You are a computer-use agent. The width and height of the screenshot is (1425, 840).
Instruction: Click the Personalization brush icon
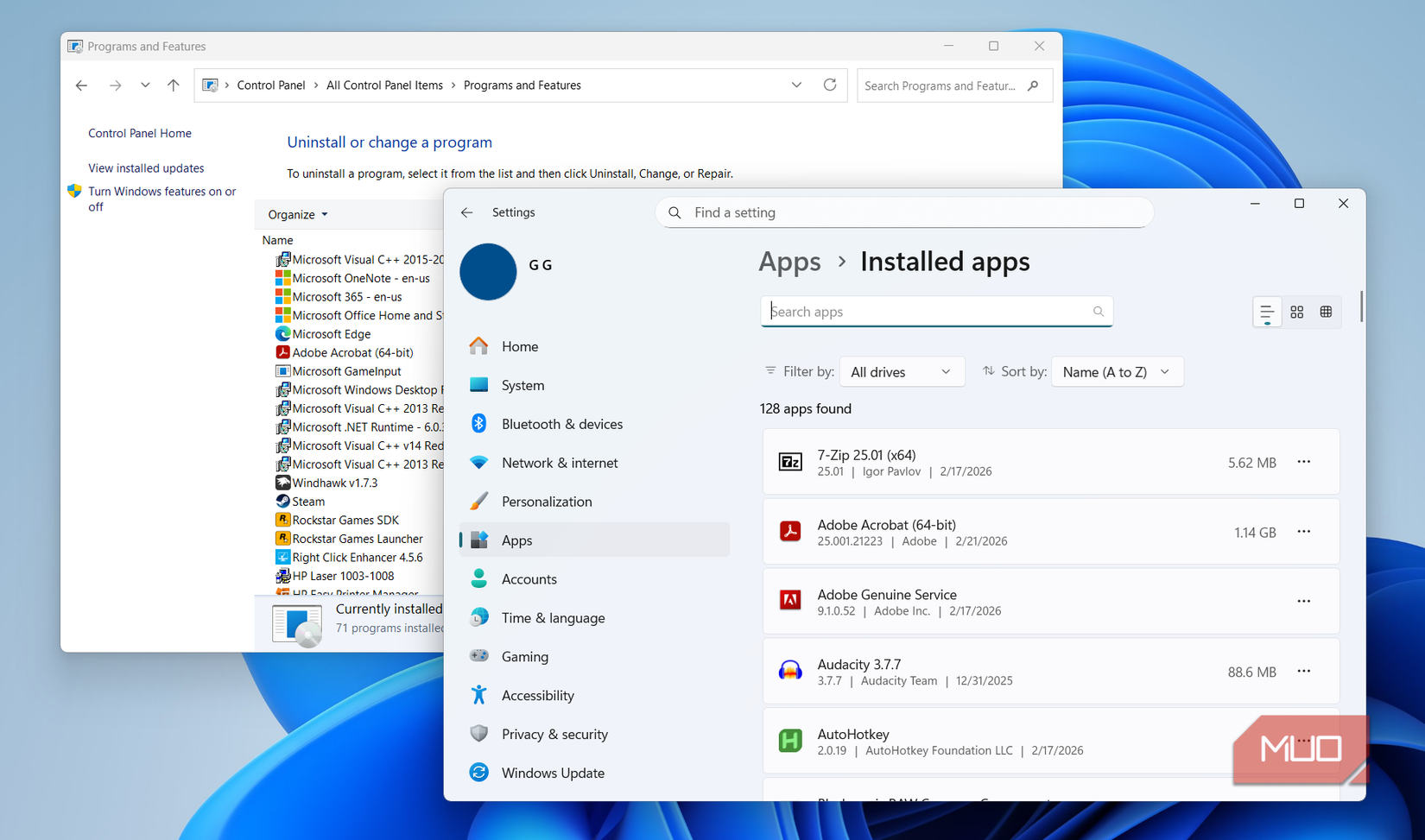click(478, 502)
